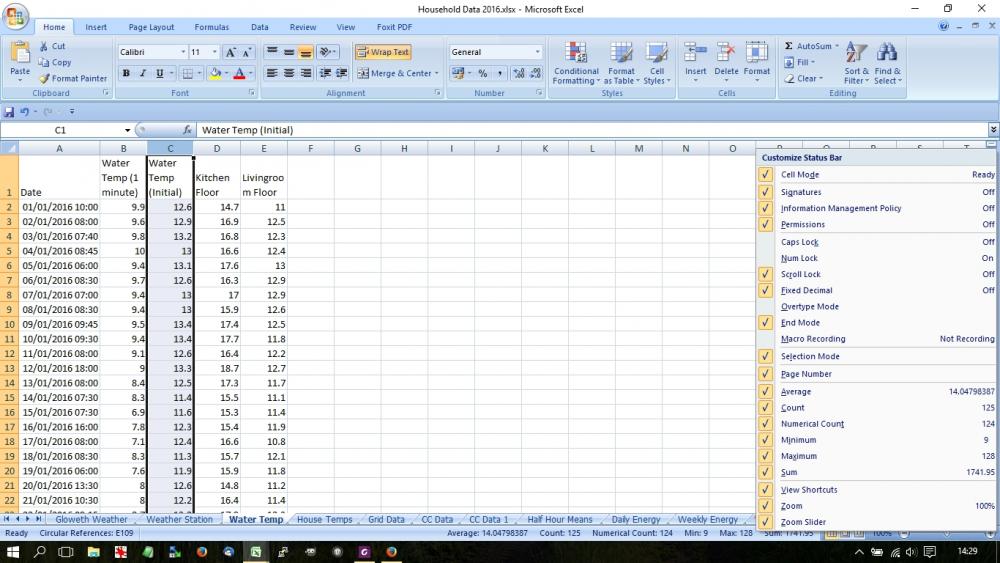Open the font size dropdown
1000x563 pixels.
click(x=215, y=52)
